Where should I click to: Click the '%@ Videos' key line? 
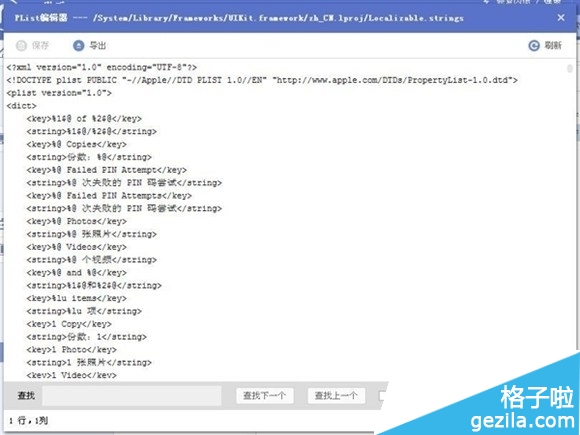tap(77, 247)
